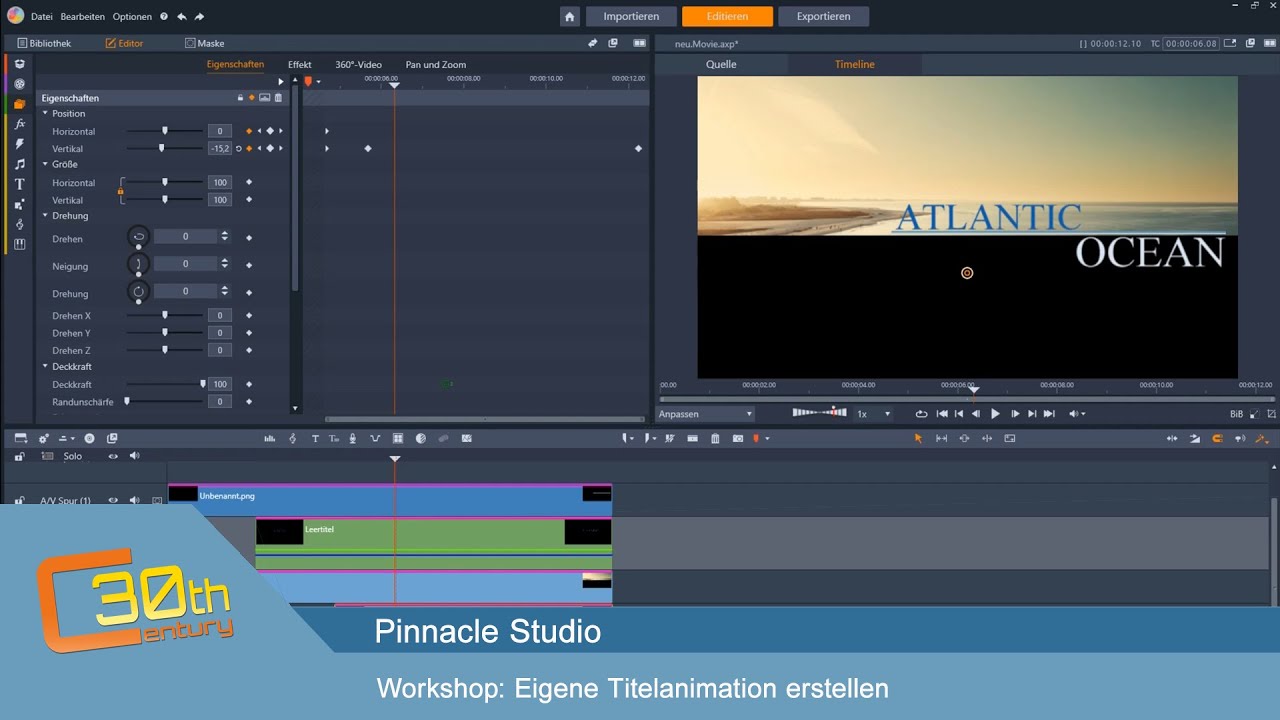1280x720 pixels.
Task: Click the timeline toolbar title T icon
Action: coord(315,438)
